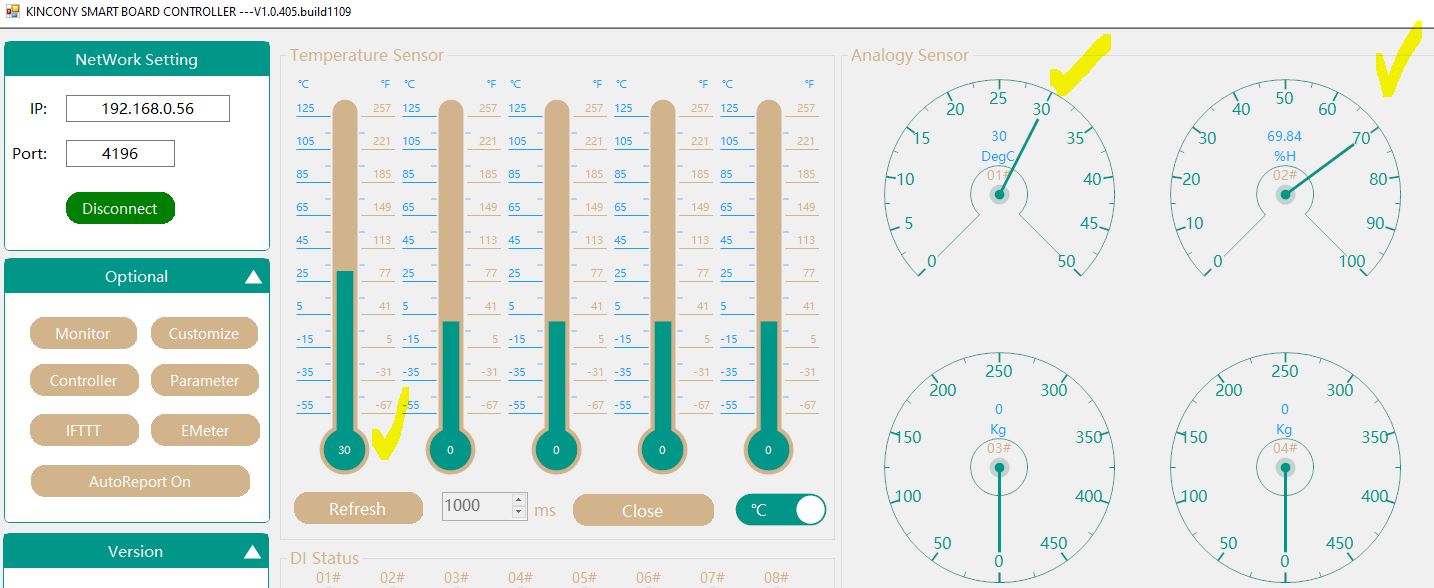Screen dimensions: 1434x588
Task: Click the 03# Kg gauge center hub
Action: coord(999,467)
